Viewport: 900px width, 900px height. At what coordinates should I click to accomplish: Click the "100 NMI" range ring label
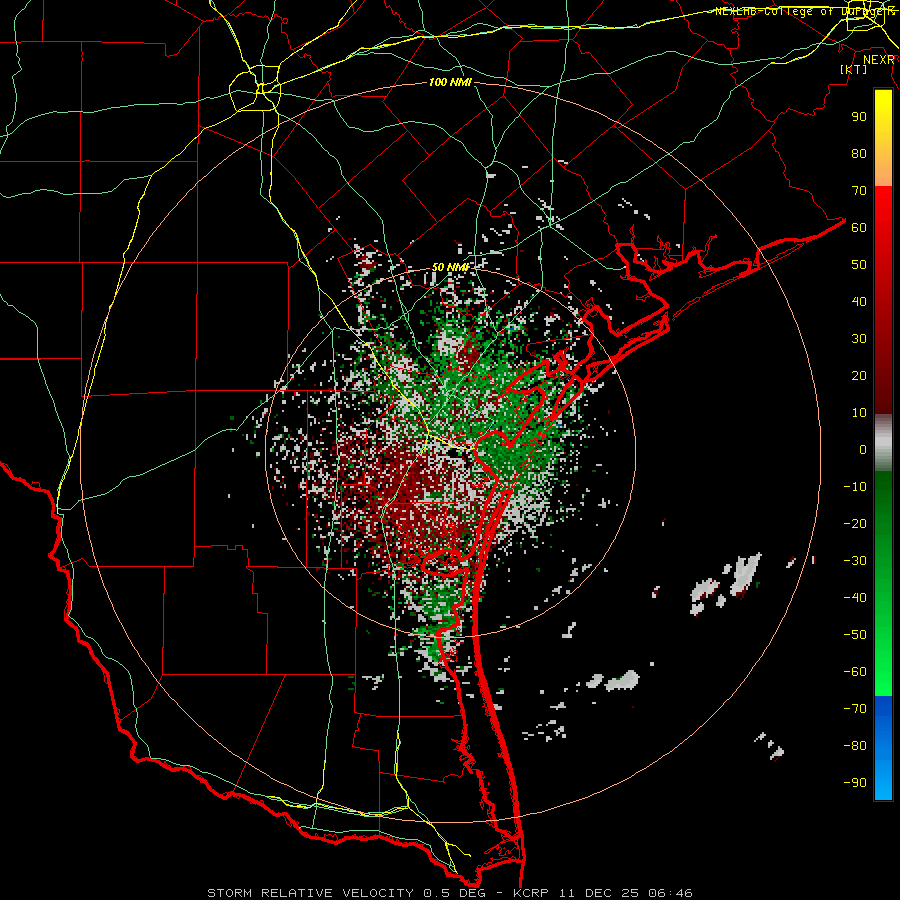pyautogui.click(x=450, y=83)
